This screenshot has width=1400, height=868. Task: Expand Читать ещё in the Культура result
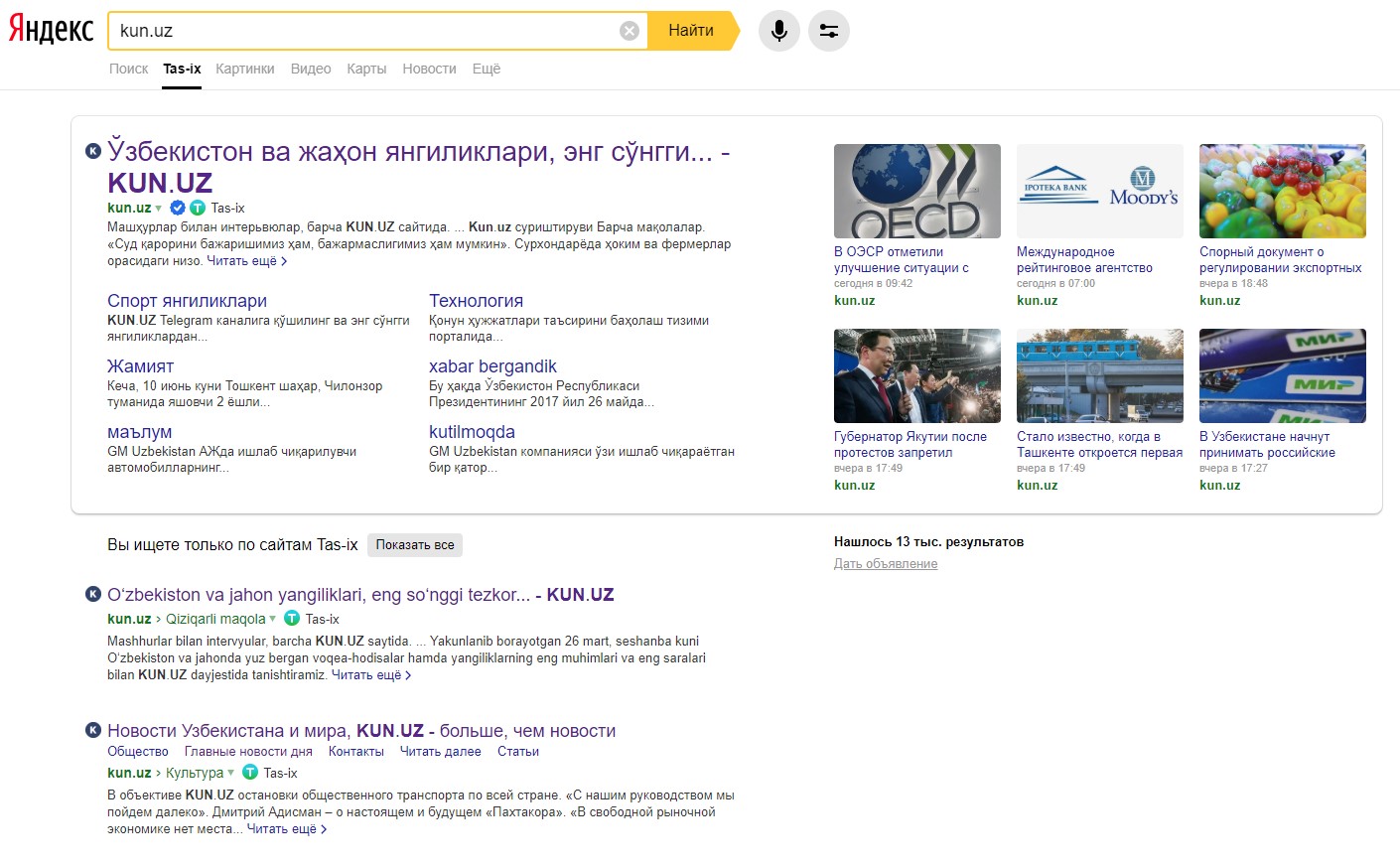[x=287, y=829]
